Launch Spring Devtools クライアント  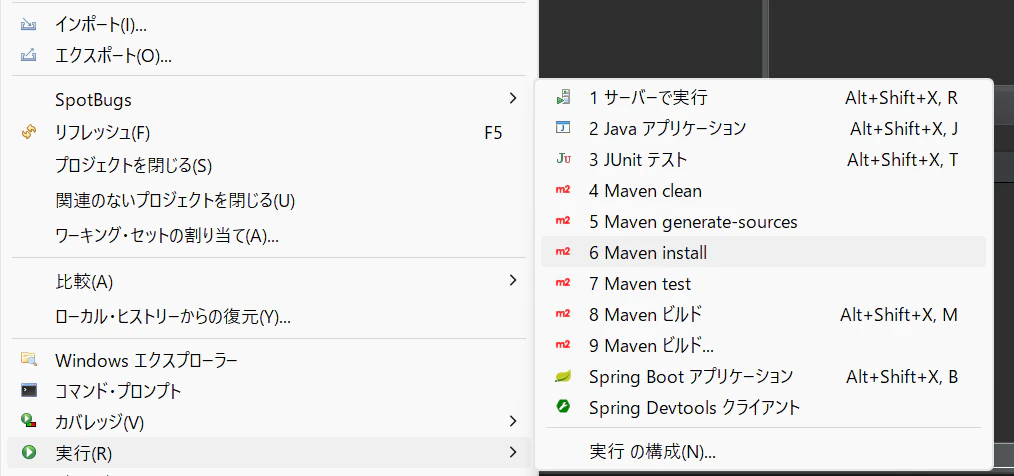tap(764, 407)
